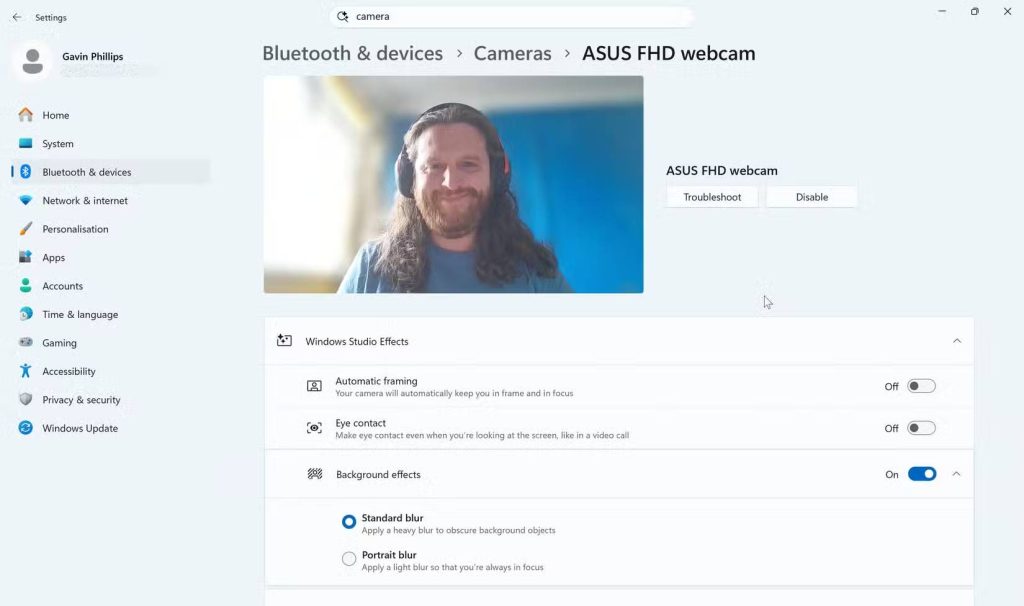Click the ASUS FHD webcam breadcrumb title
The image size is (1024, 606).
pyautogui.click(x=669, y=53)
